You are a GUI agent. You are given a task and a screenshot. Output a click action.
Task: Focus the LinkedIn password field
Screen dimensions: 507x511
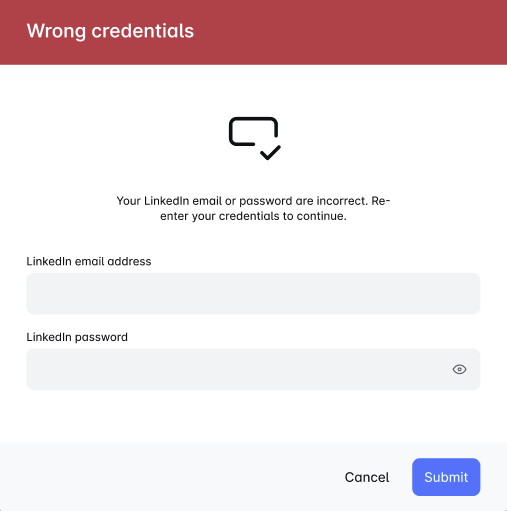tap(253, 369)
